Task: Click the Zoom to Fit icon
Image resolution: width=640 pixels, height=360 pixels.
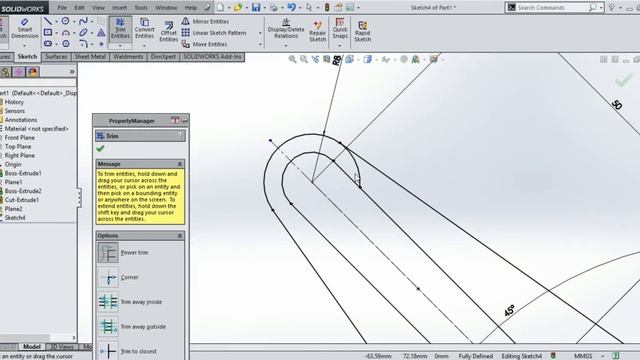Action: [292, 59]
